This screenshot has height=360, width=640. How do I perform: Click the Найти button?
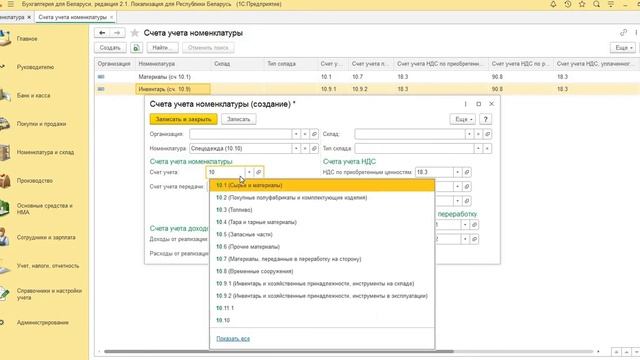(x=162, y=48)
